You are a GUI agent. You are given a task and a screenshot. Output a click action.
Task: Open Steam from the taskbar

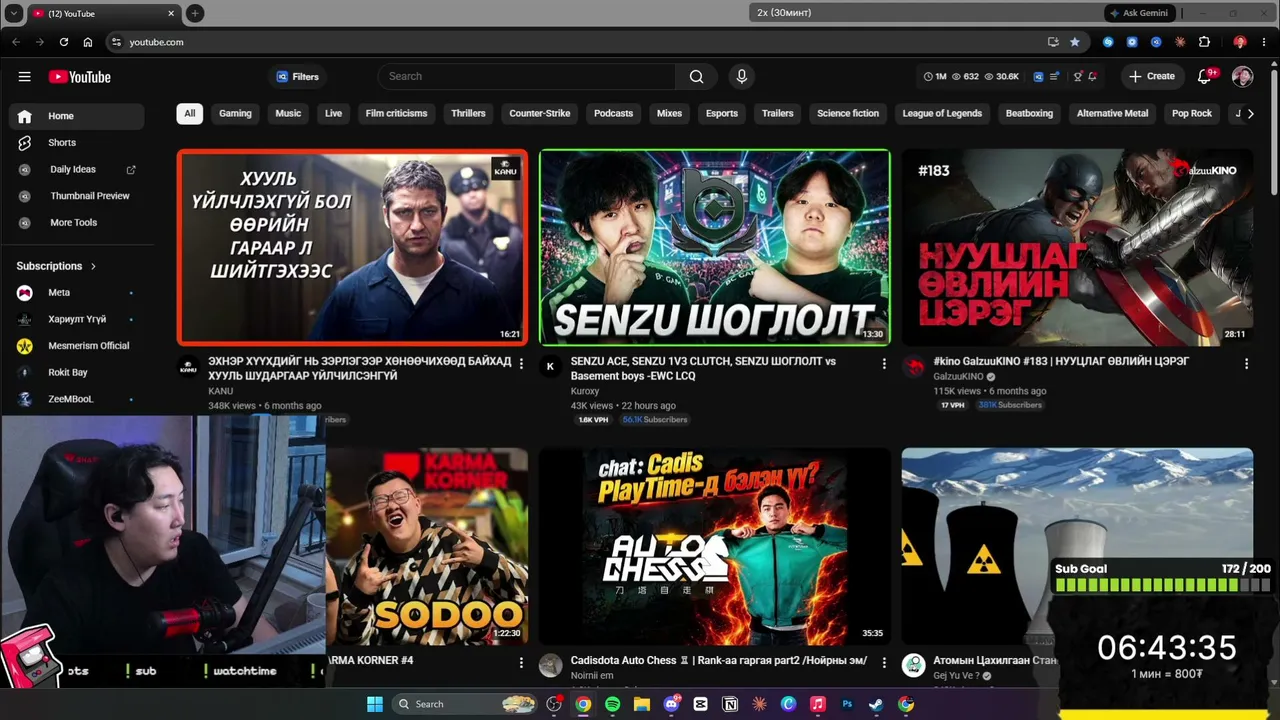(876, 704)
